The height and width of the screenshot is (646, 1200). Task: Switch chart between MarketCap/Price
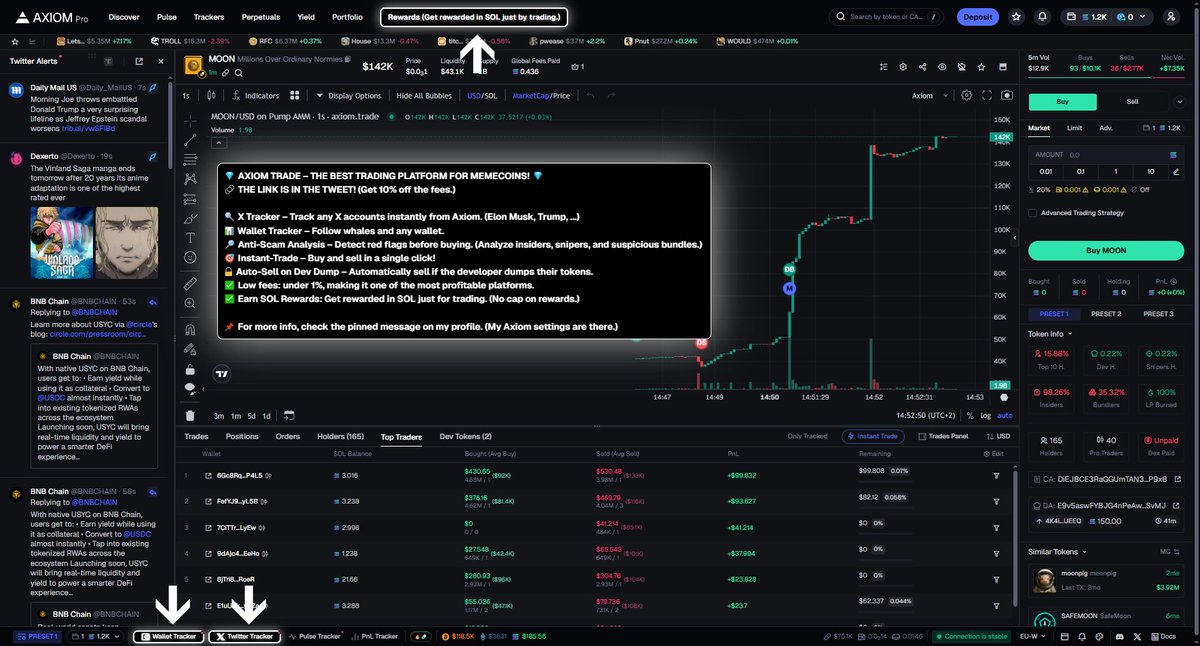541,96
